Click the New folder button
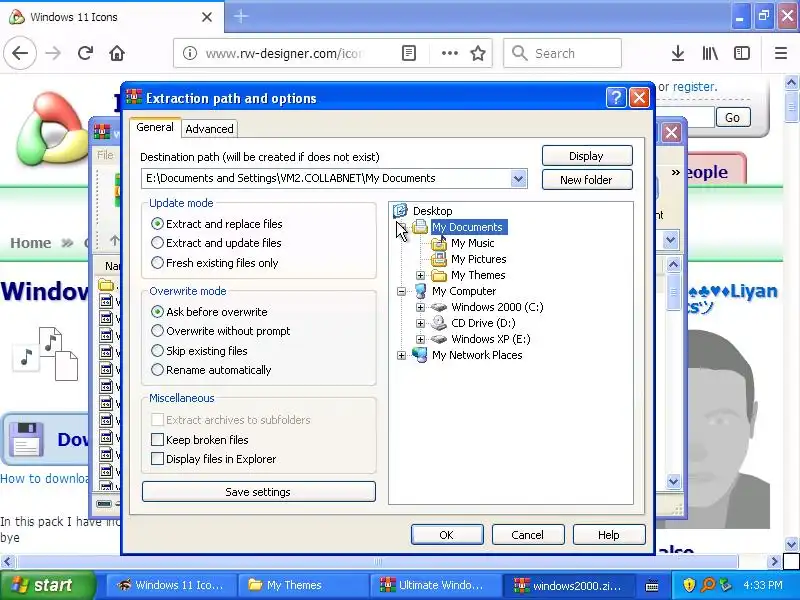 pyautogui.click(x=587, y=180)
